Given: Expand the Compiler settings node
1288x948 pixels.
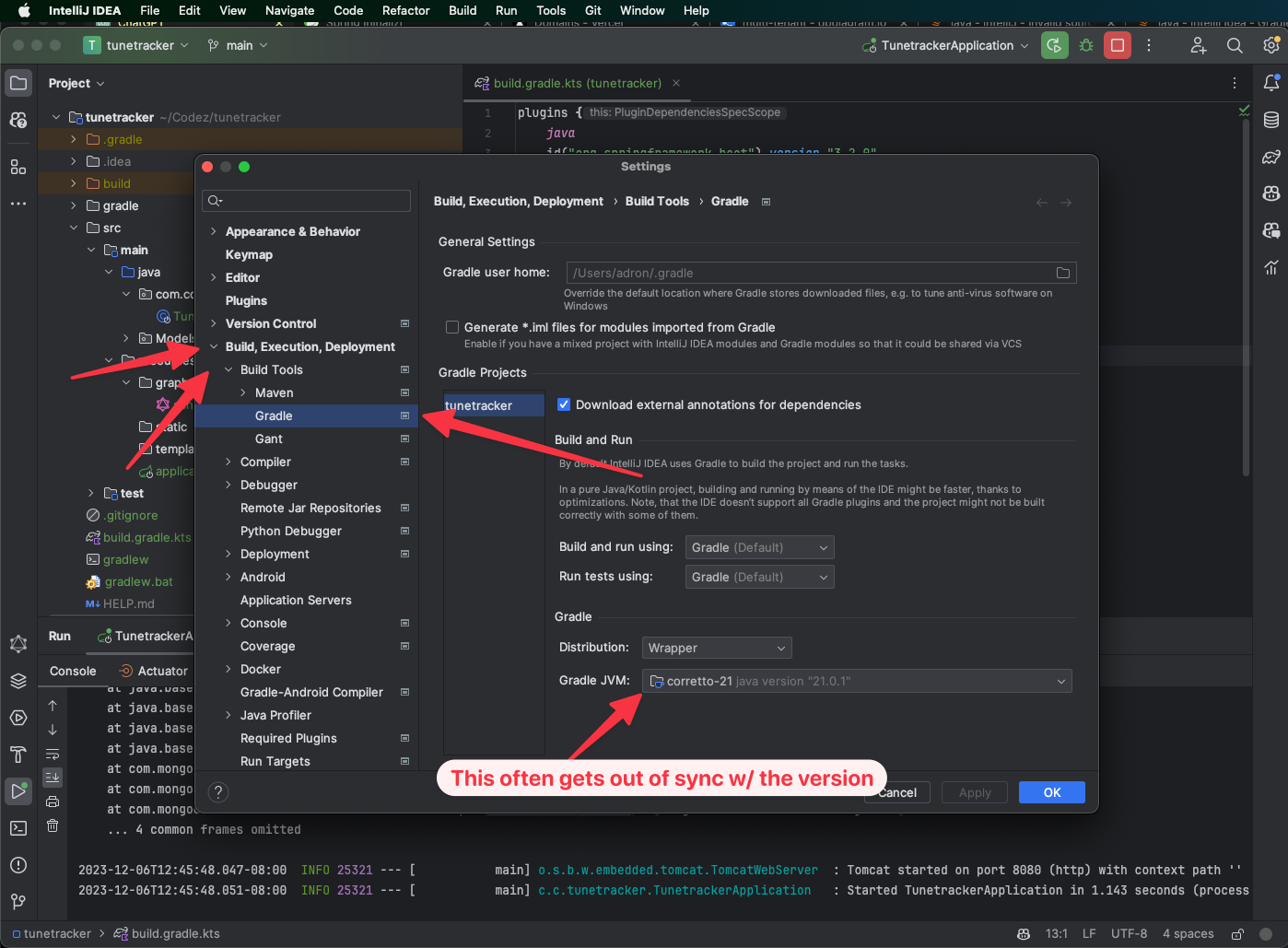Looking at the screenshot, I should coord(228,462).
